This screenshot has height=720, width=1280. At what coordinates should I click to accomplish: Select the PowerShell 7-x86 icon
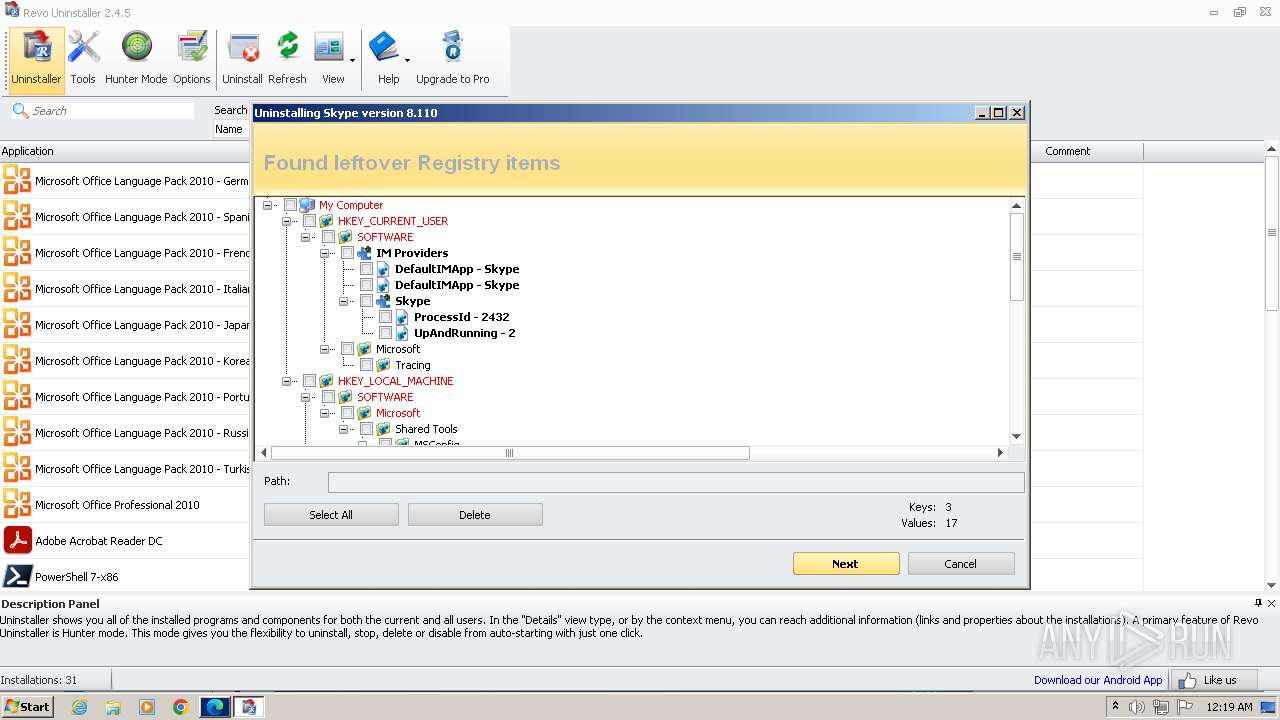(17, 576)
